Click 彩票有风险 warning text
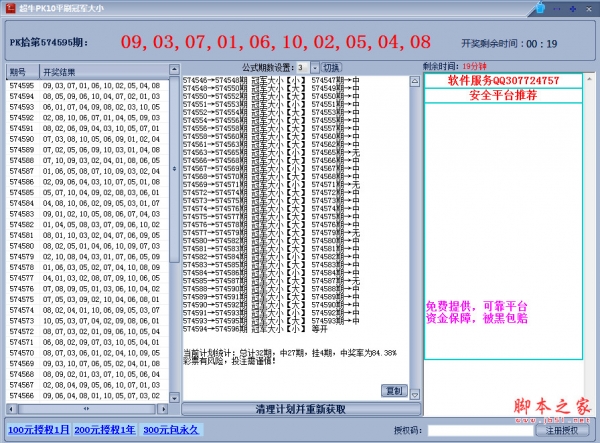Viewport: 600px width, 443px height. click(x=229, y=361)
